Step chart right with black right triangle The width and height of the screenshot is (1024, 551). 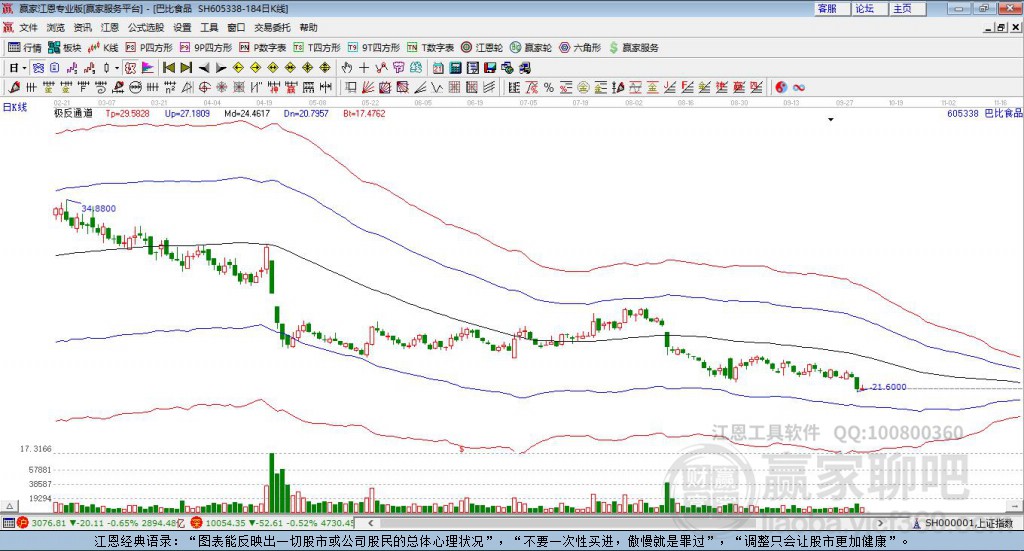tap(221, 68)
